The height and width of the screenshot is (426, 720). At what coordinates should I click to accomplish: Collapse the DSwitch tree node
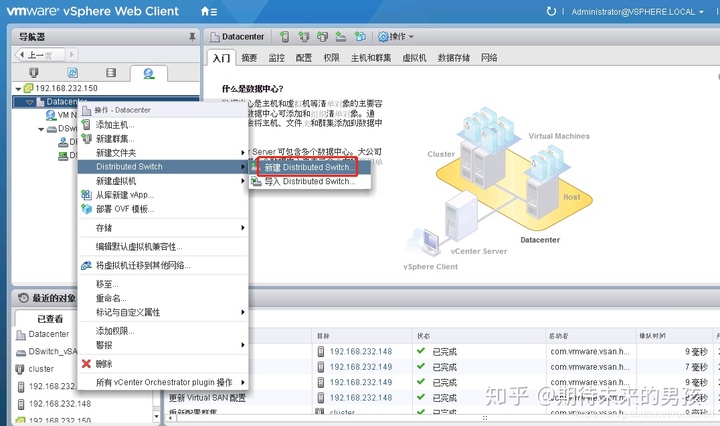[x=41, y=129]
